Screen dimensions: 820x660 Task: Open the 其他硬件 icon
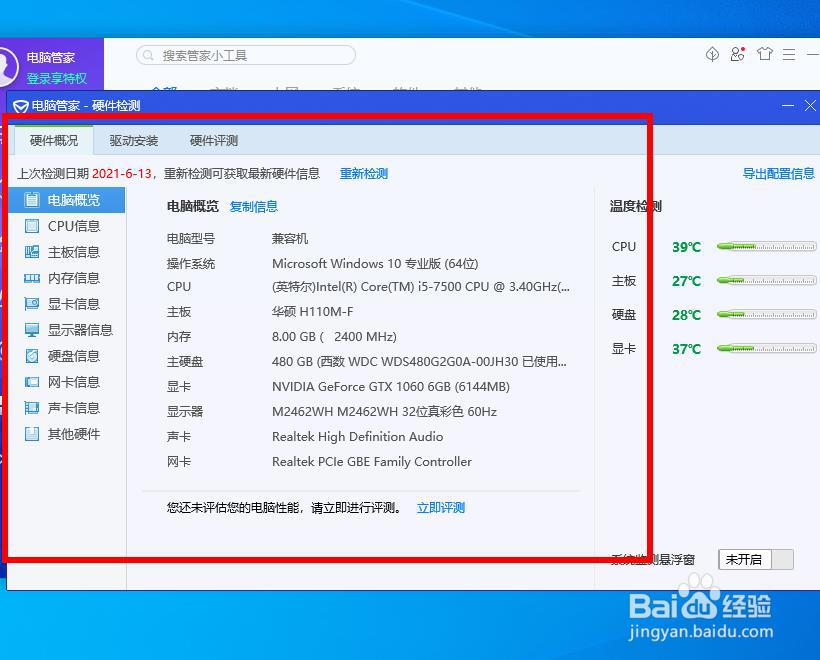tap(32, 434)
